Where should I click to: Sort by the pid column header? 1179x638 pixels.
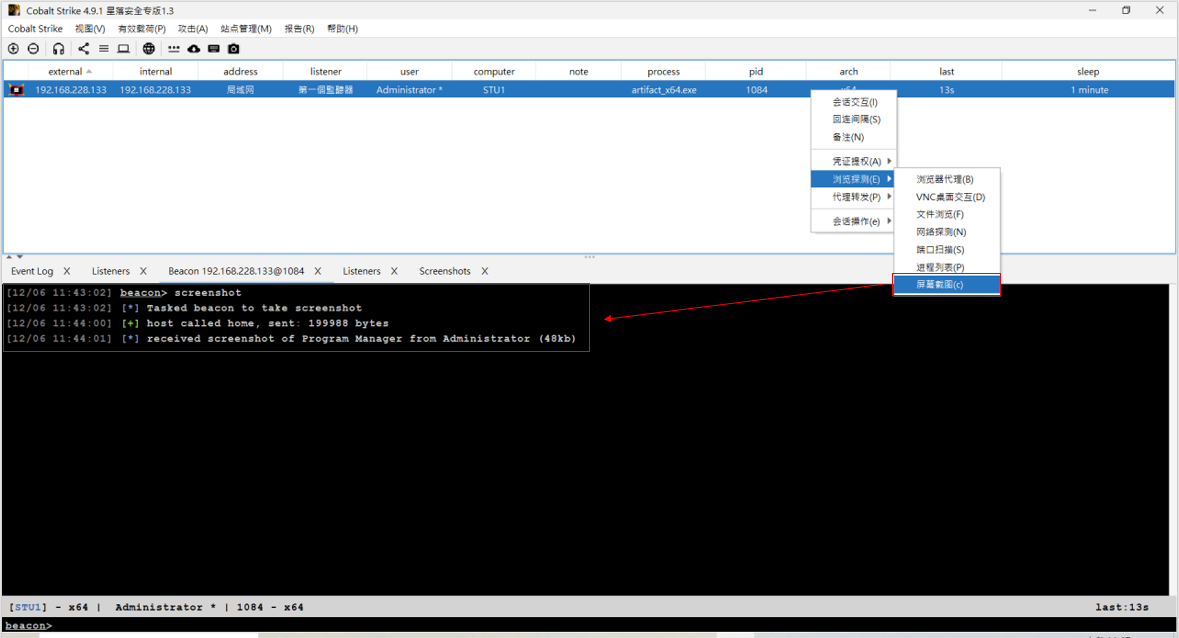(x=756, y=71)
